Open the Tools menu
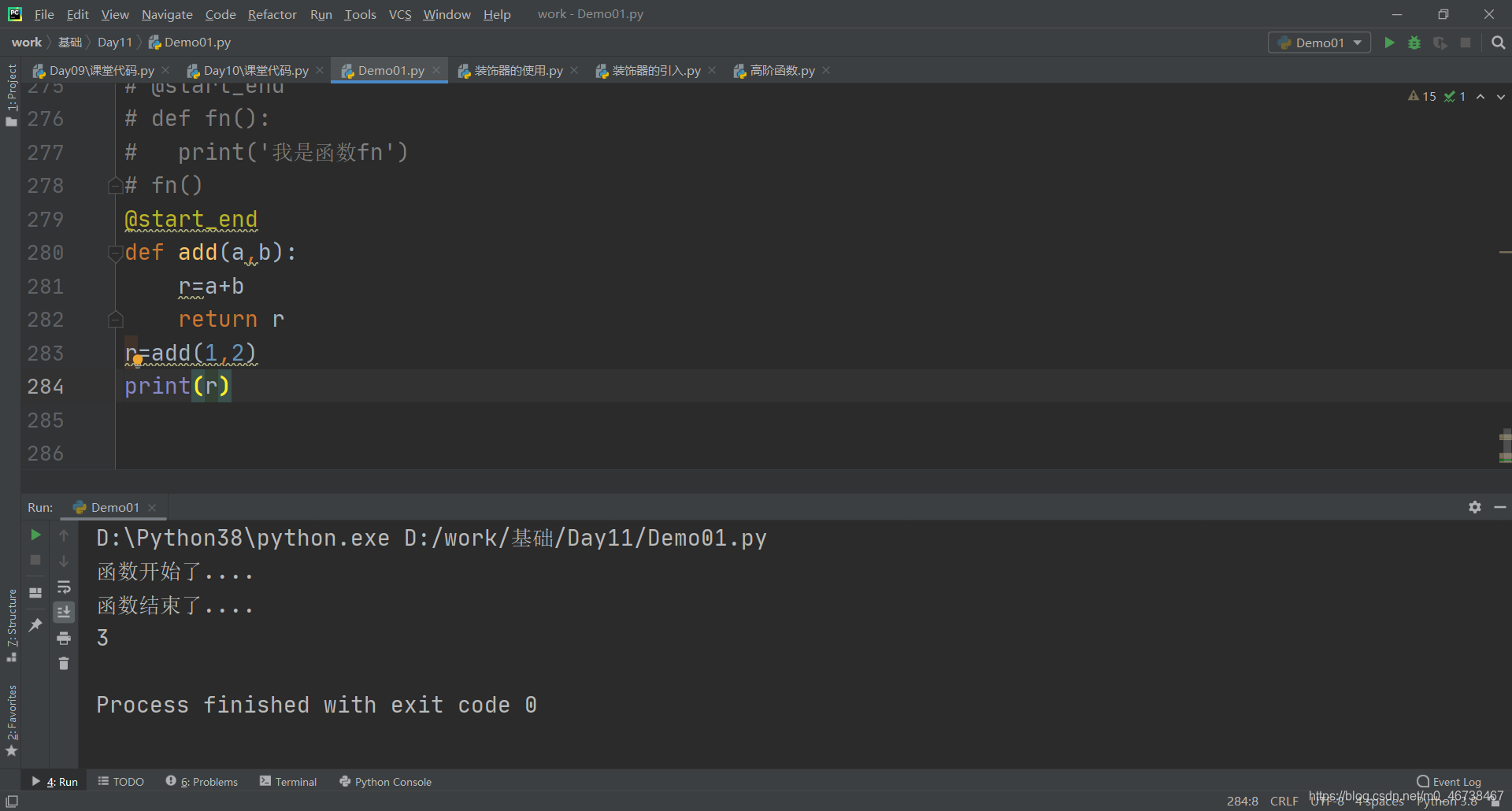This screenshot has height=811, width=1512. 360,14
